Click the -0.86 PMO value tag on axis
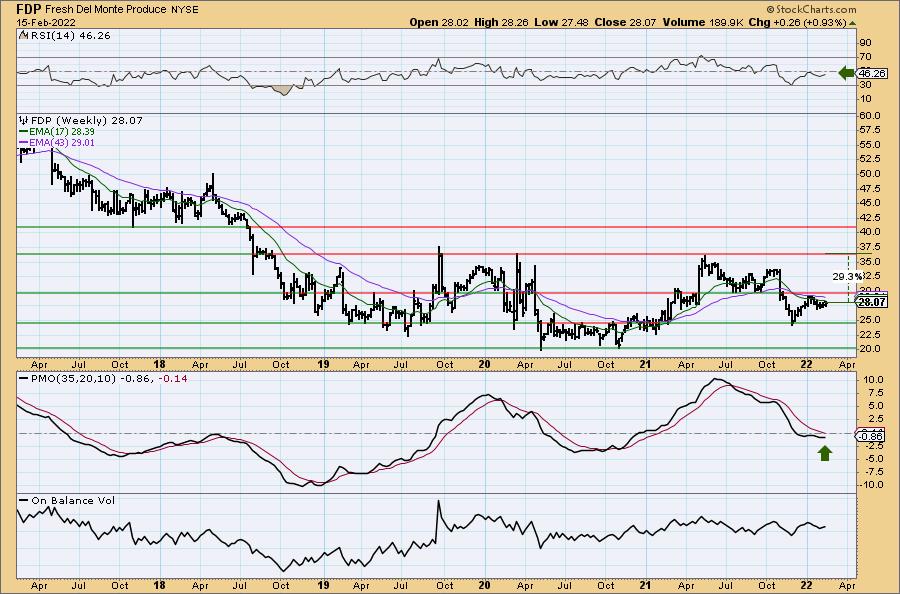The height and width of the screenshot is (594, 900). click(x=872, y=437)
